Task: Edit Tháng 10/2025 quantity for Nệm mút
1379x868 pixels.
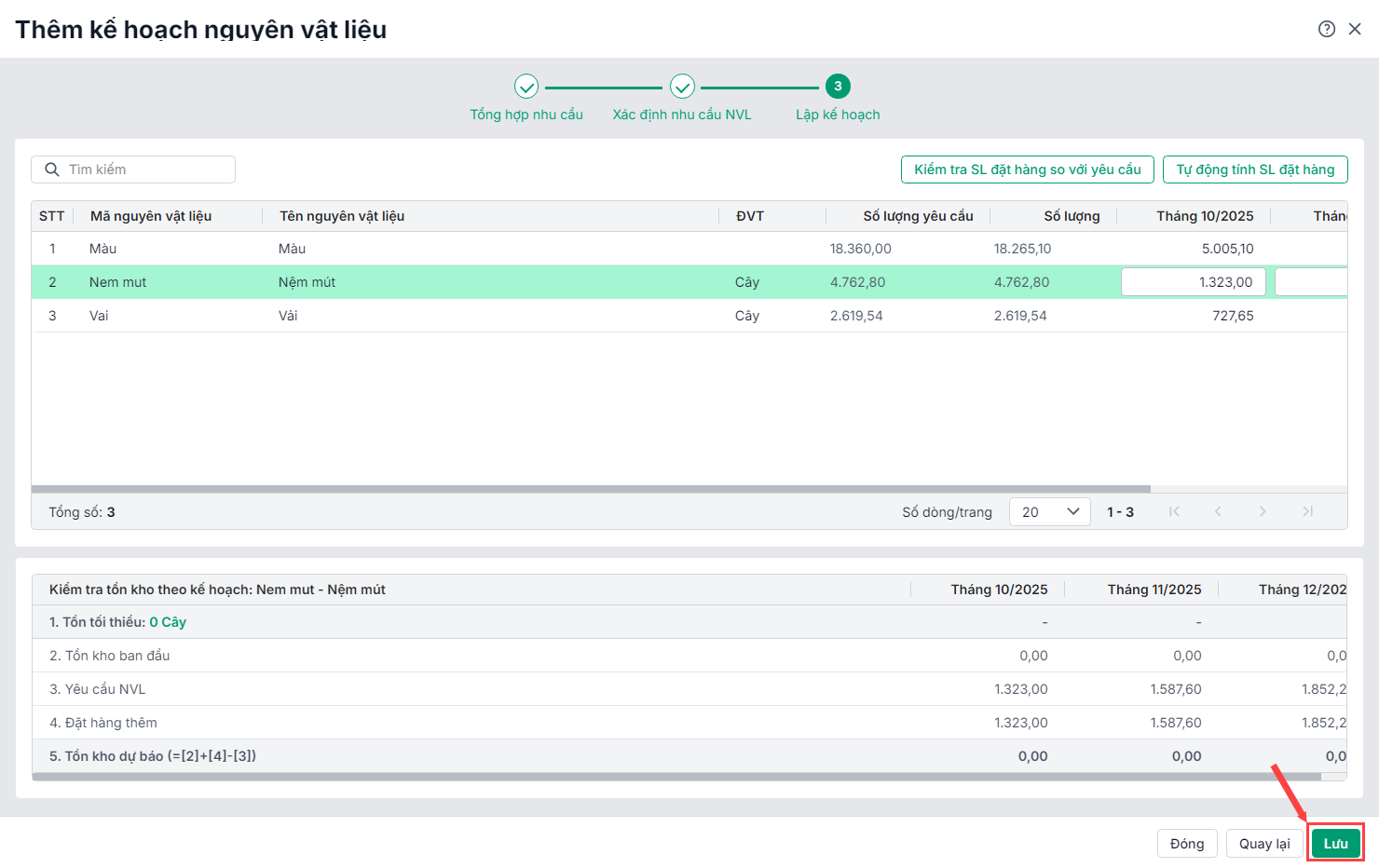Action: click(x=1194, y=282)
